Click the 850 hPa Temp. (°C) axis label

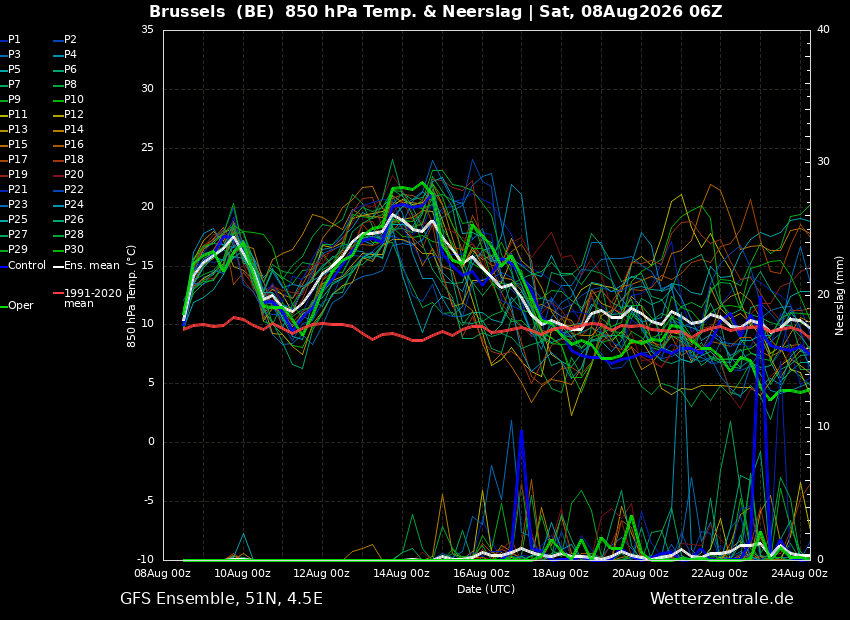click(x=132, y=296)
